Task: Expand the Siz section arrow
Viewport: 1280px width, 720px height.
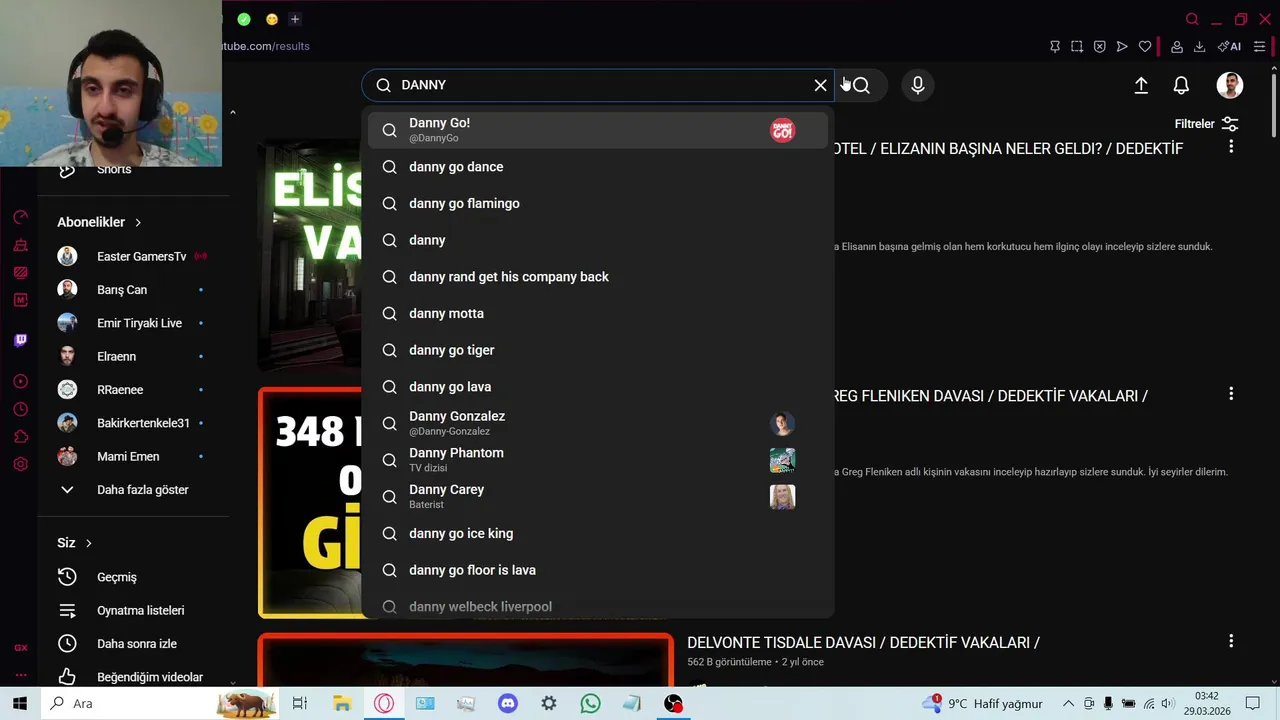Action: click(89, 543)
